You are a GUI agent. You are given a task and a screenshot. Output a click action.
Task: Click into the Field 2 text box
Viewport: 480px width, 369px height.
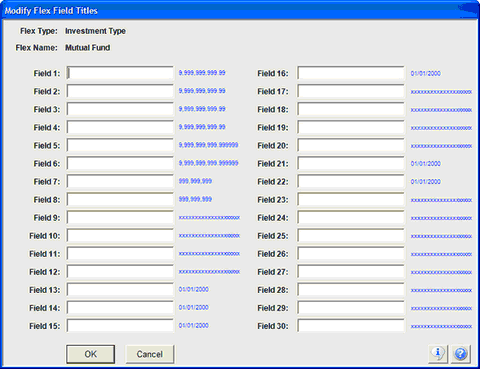[120, 91]
